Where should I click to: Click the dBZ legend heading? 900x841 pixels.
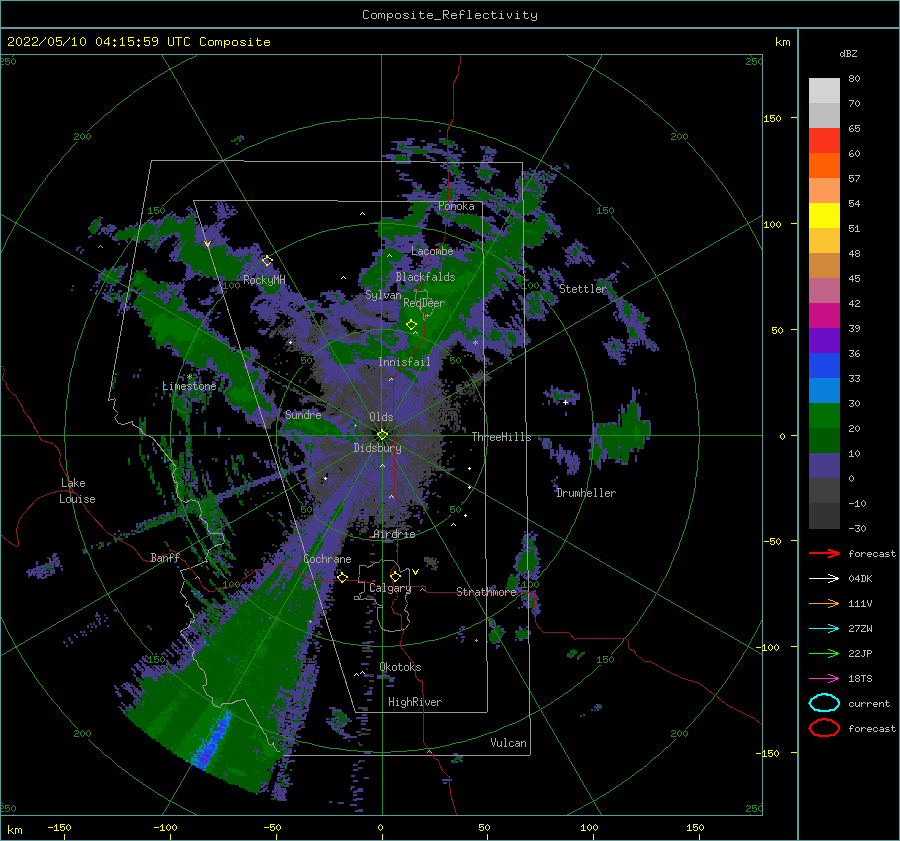coord(848,53)
